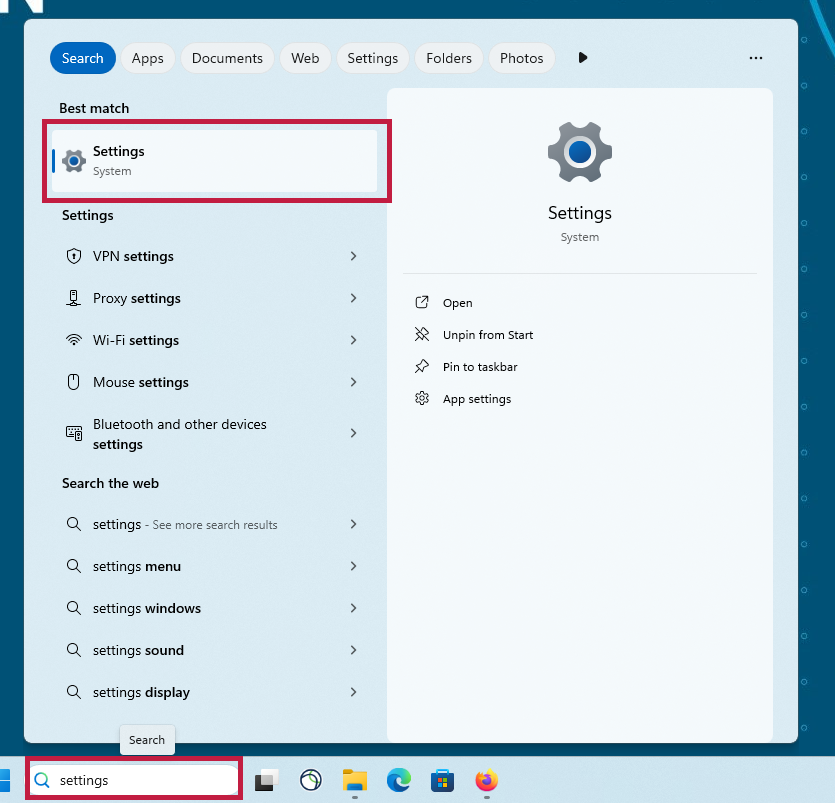
Task: Open the Settings best match result
Action: click(x=215, y=161)
